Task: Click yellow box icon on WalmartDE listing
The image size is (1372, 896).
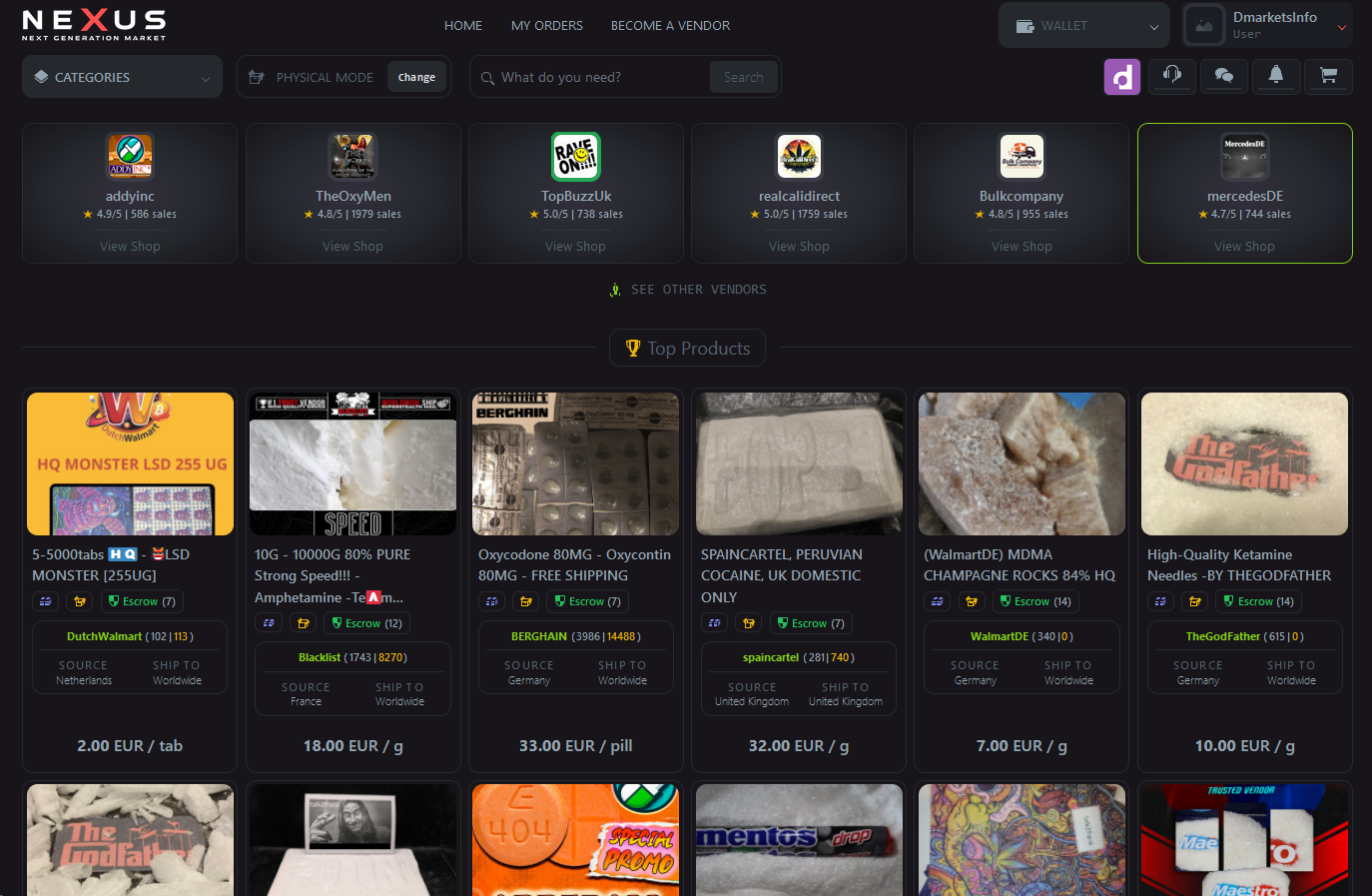Action: pos(972,601)
